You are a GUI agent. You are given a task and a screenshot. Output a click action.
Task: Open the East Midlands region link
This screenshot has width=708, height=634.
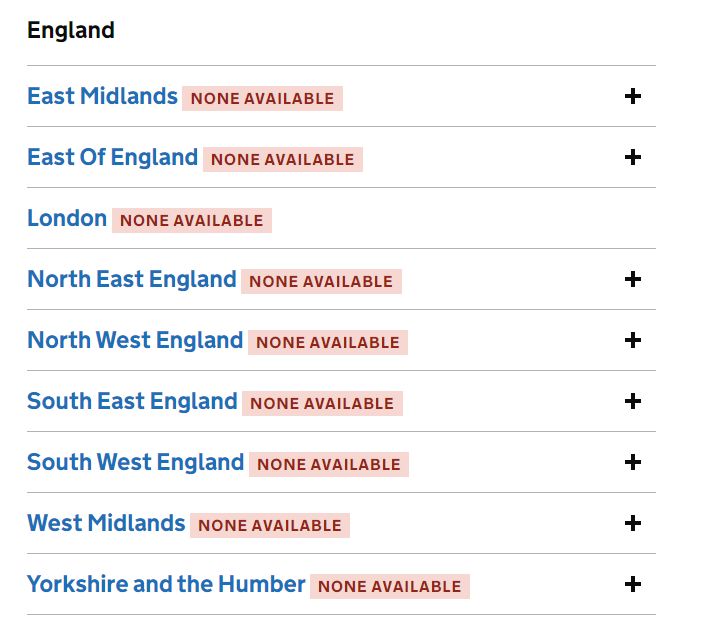102,97
